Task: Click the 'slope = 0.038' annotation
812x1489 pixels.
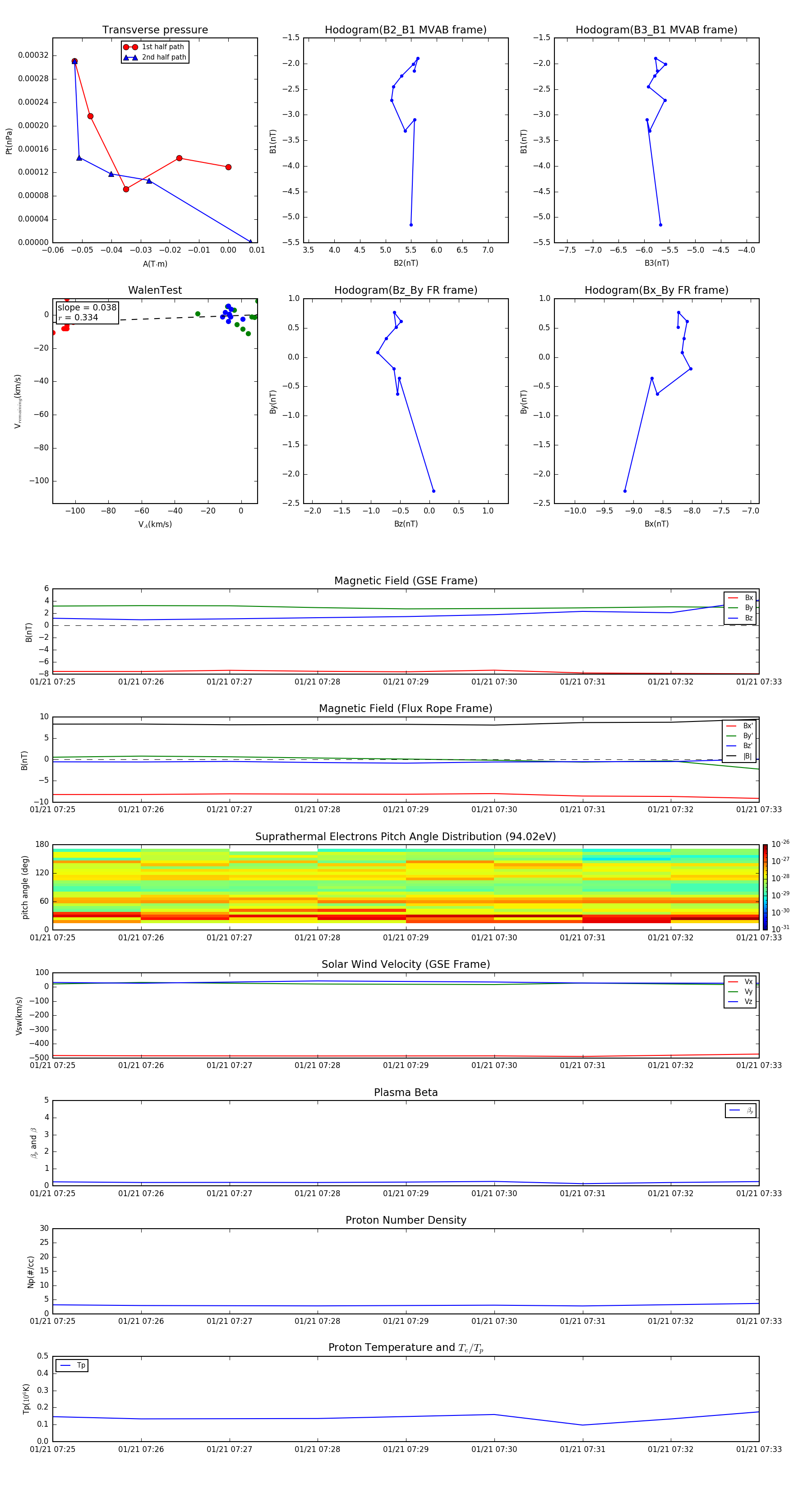Action: pyautogui.click(x=87, y=308)
